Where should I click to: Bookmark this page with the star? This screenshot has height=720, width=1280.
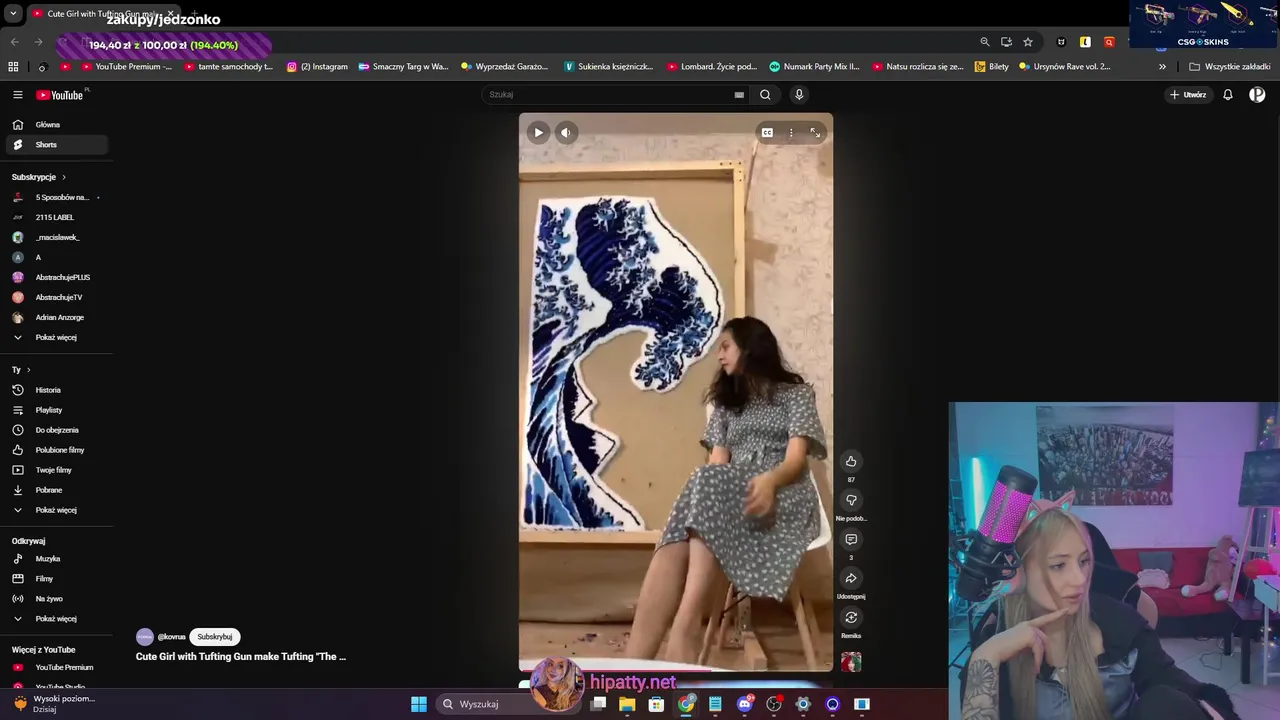click(1028, 42)
